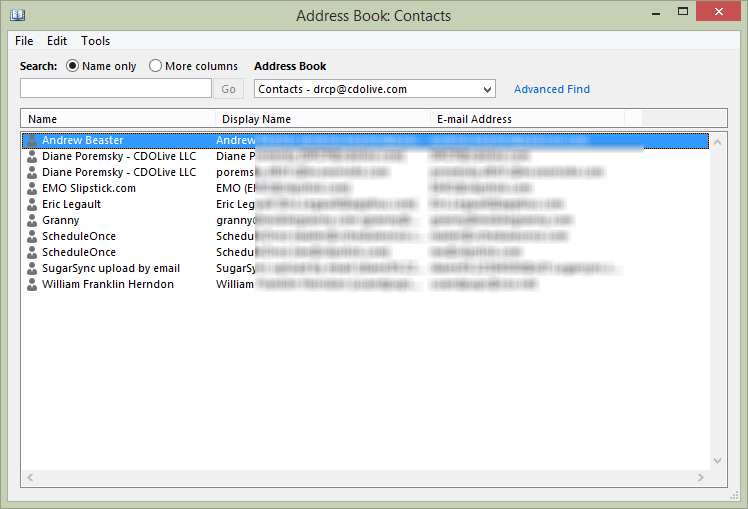Open the File menu
The image size is (748, 509).
pos(24,41)
